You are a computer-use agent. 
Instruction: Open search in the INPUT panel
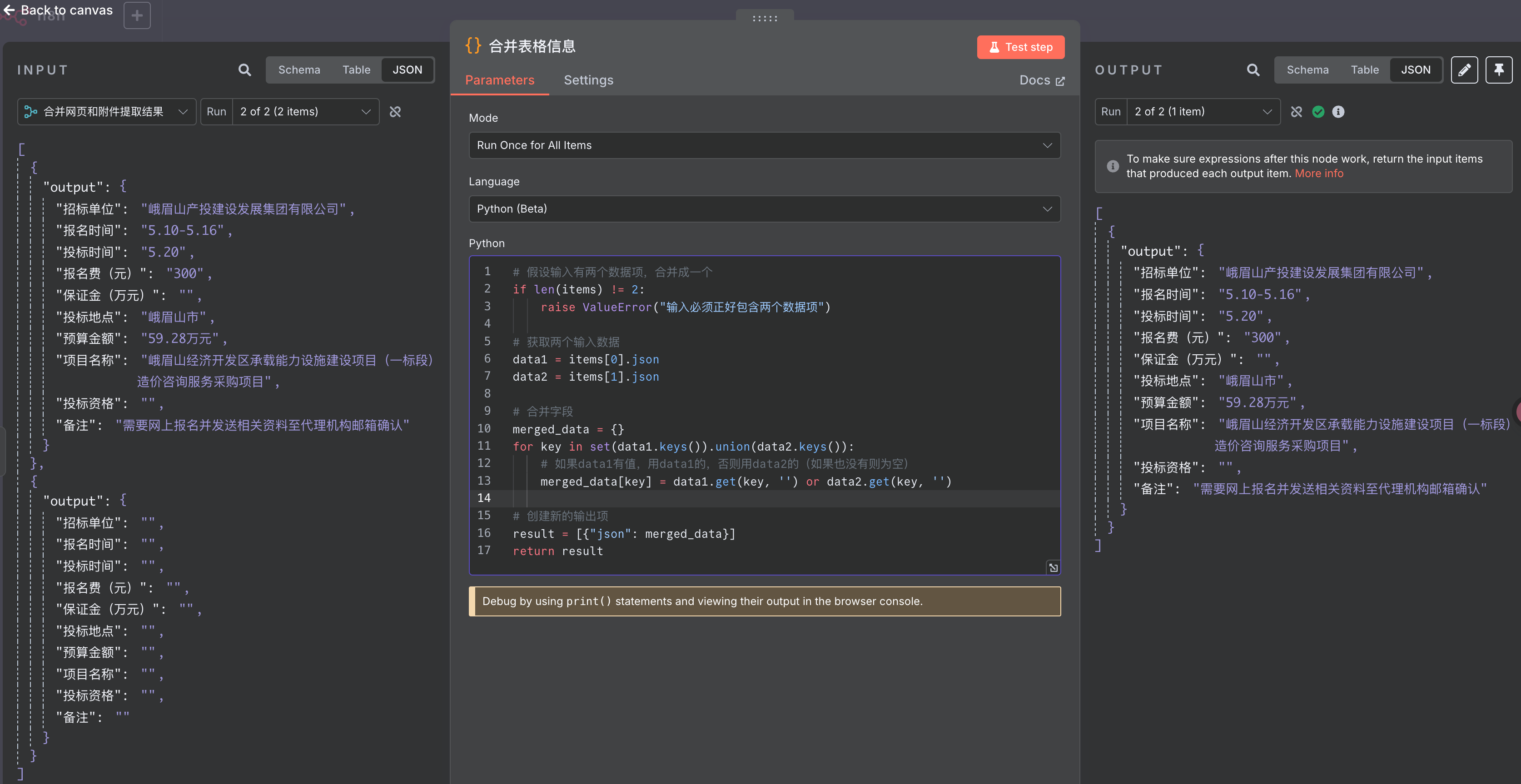[244, 70]
